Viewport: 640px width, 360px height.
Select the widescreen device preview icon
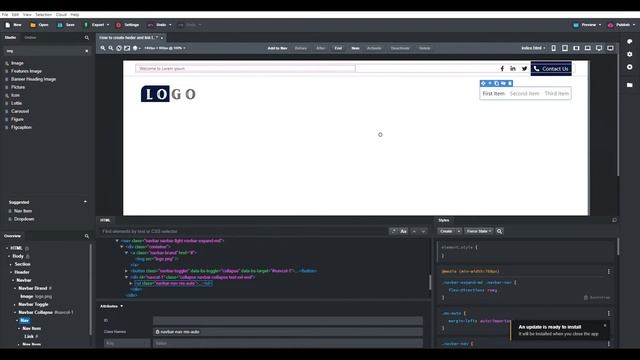[610, 48]
